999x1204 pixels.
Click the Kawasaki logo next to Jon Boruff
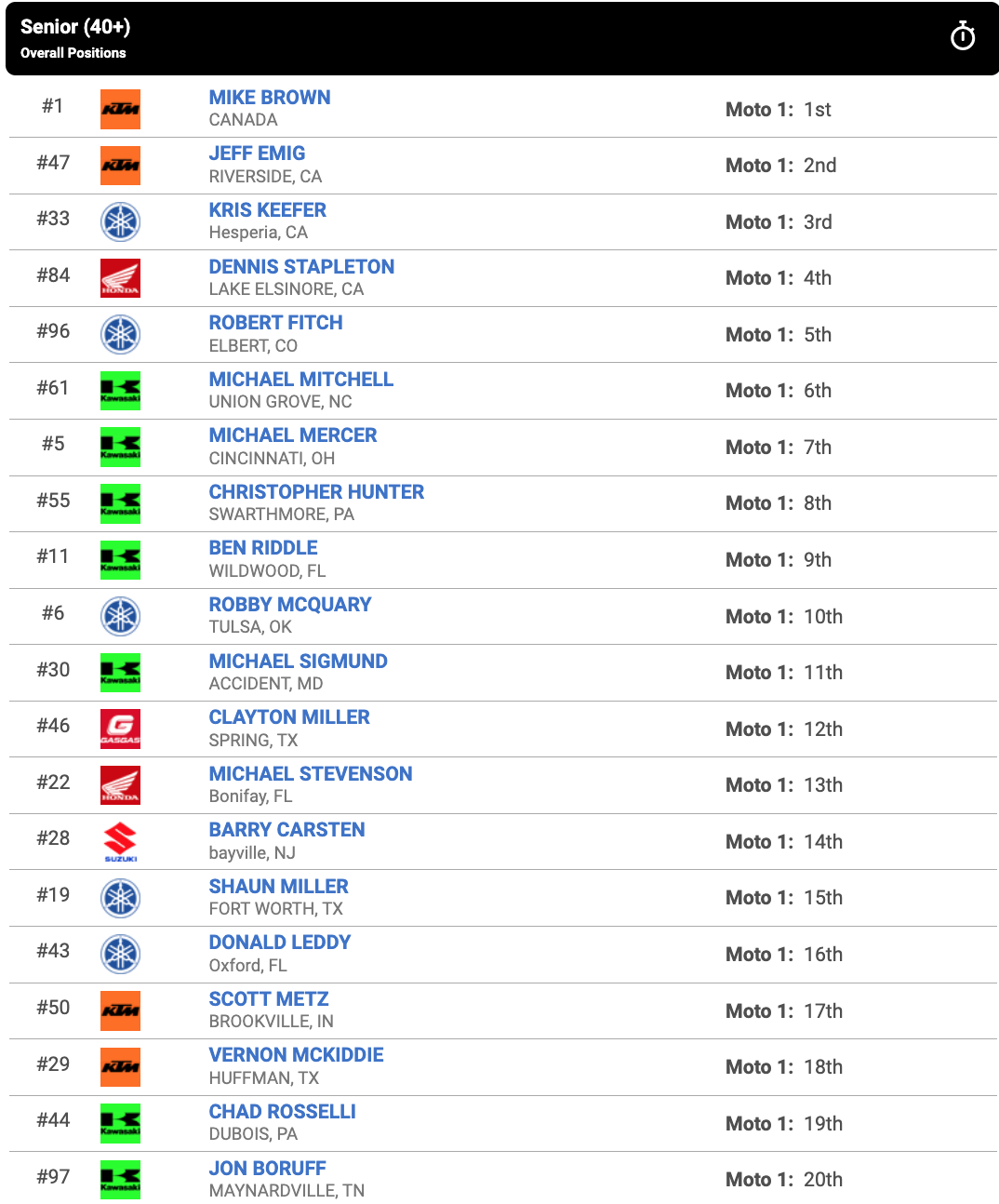(120, 1180)
